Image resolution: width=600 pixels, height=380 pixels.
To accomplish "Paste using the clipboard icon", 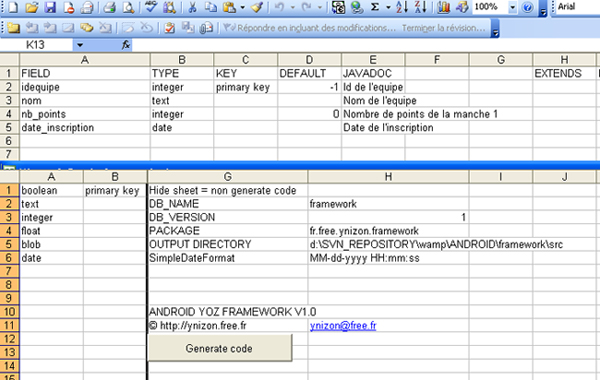I will click(229, 7).
